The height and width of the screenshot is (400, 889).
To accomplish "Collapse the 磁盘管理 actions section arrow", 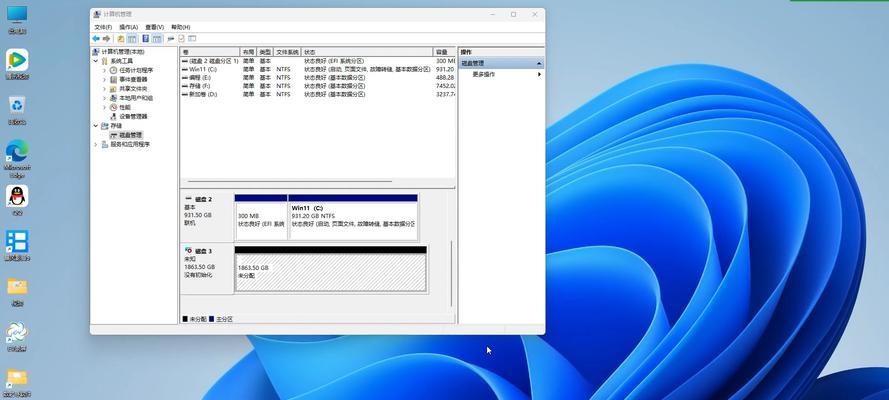I will coord(539,63).
